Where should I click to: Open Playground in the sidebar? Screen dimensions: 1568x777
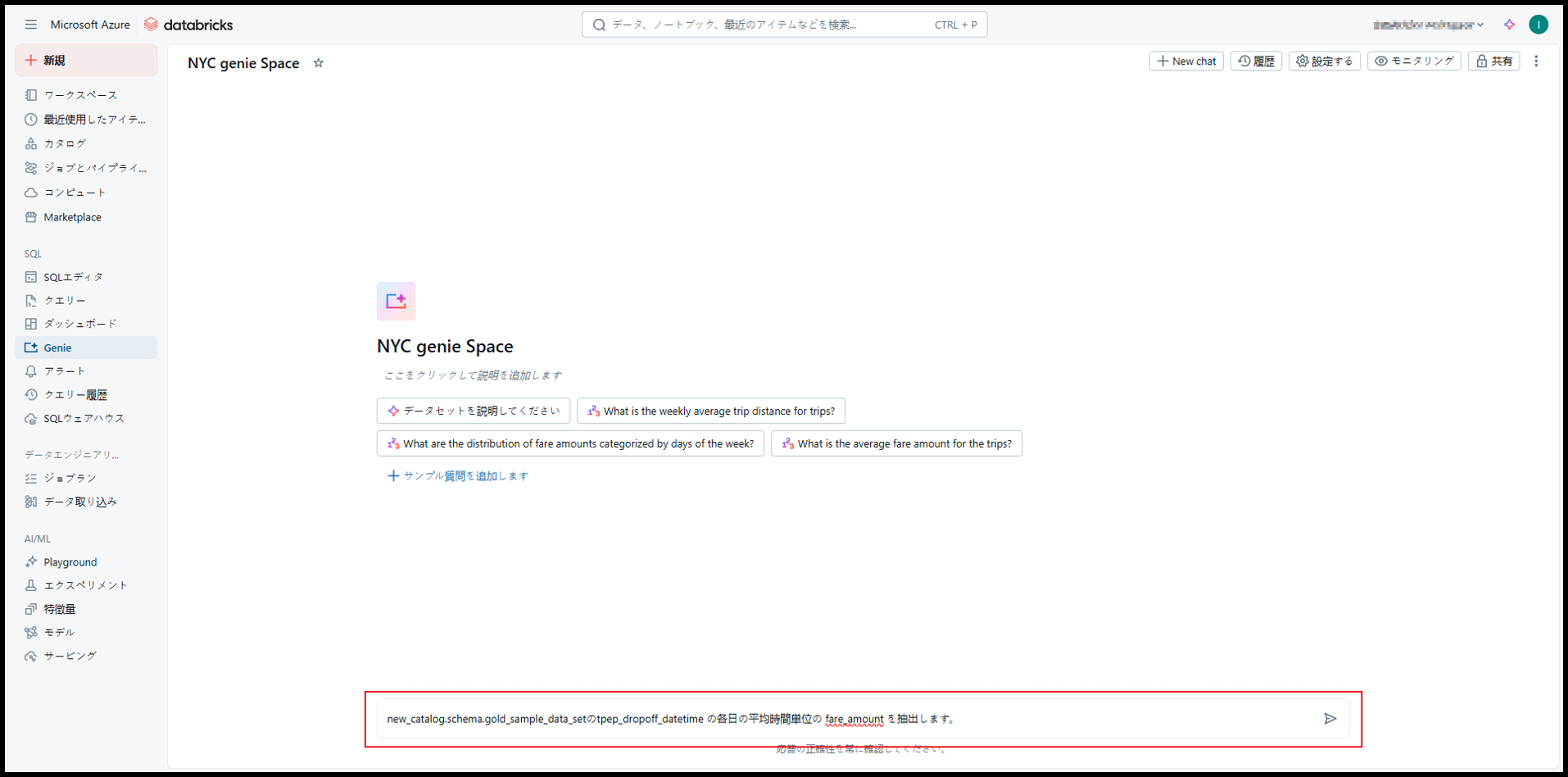(86, 562)
